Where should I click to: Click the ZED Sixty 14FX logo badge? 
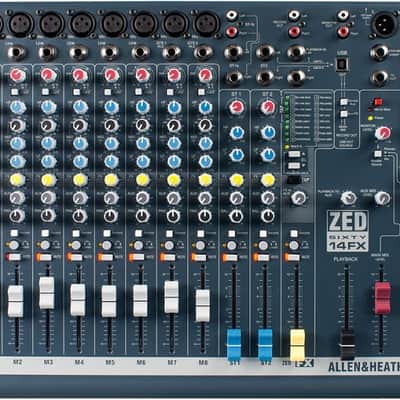(348, 231)
